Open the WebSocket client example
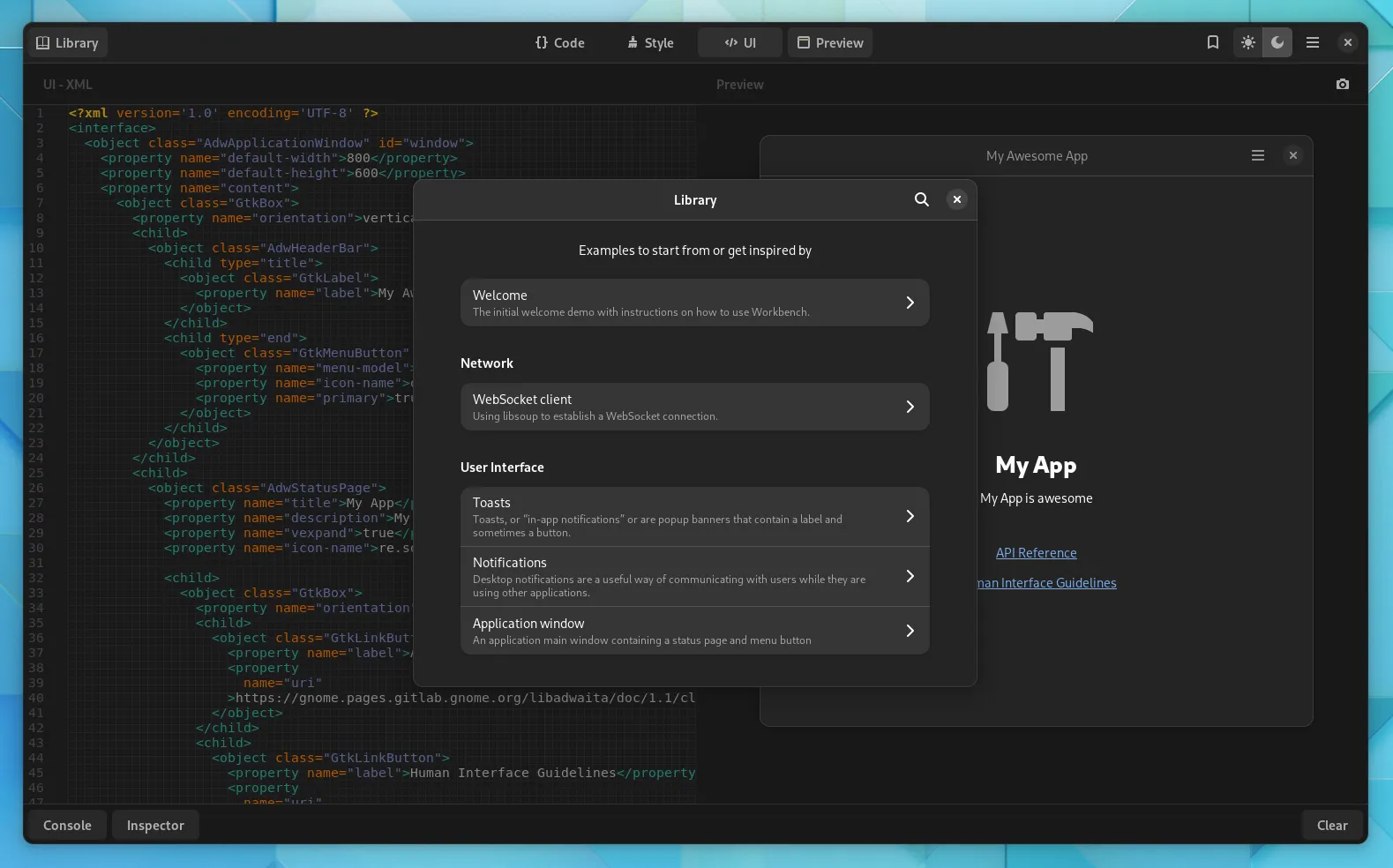Image resolution: width=1393 pixels, height=868 pixels. coord(694,407)
